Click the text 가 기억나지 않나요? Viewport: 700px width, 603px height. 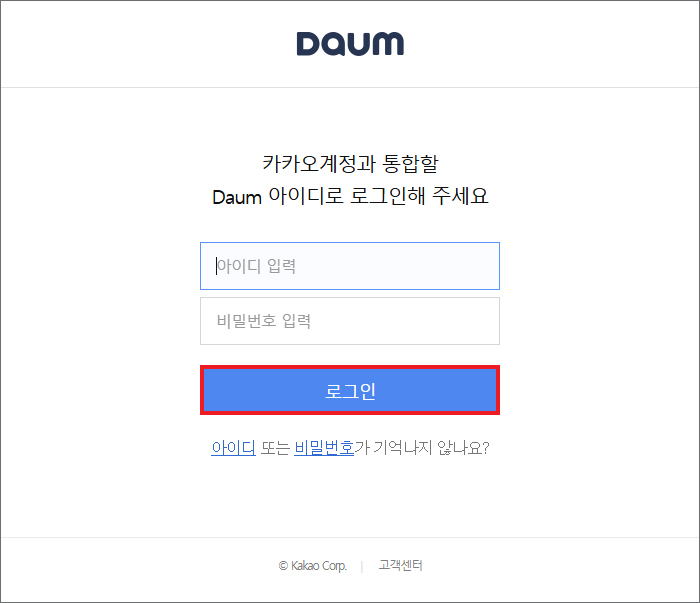pyautogui.click(x=422, y=447)
